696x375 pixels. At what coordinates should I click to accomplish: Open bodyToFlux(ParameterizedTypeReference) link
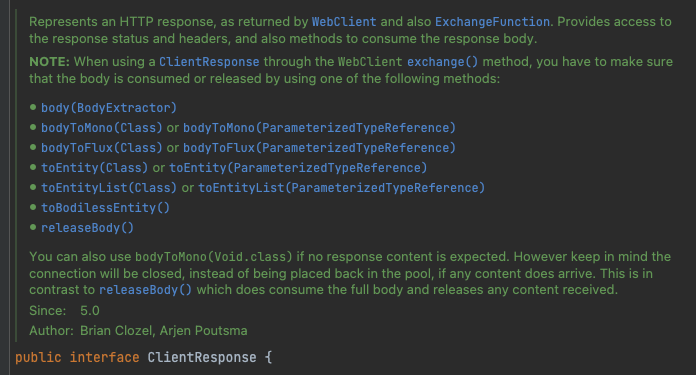(319, 148)
